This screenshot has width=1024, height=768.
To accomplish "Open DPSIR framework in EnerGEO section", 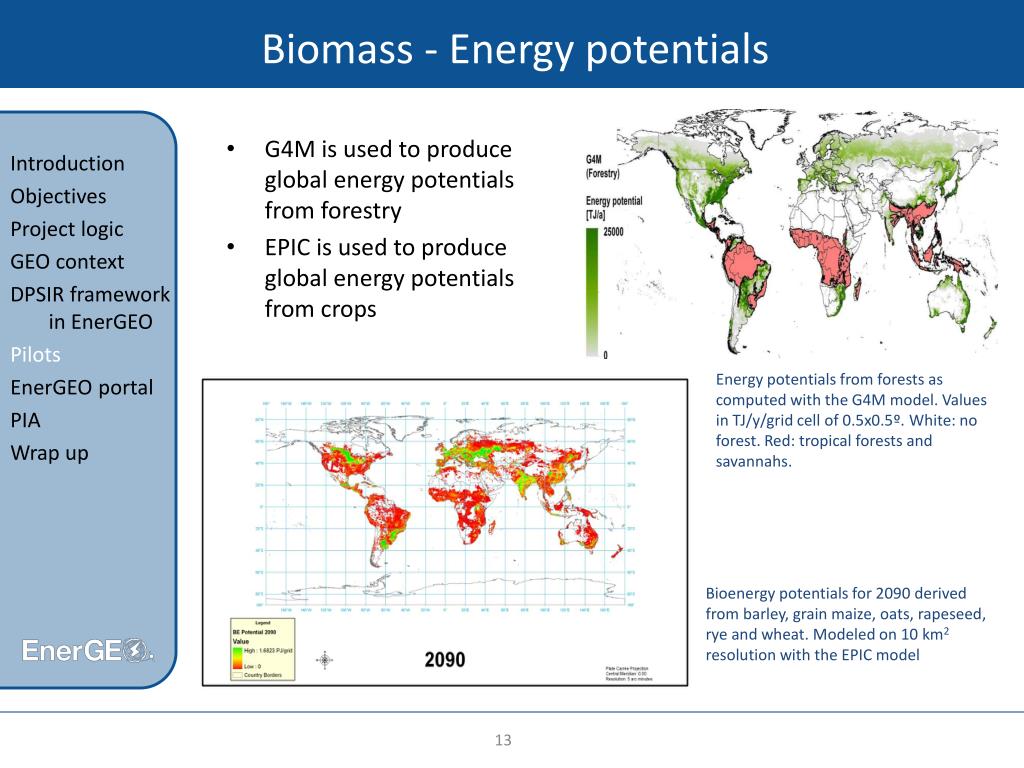I will [90, 308].
